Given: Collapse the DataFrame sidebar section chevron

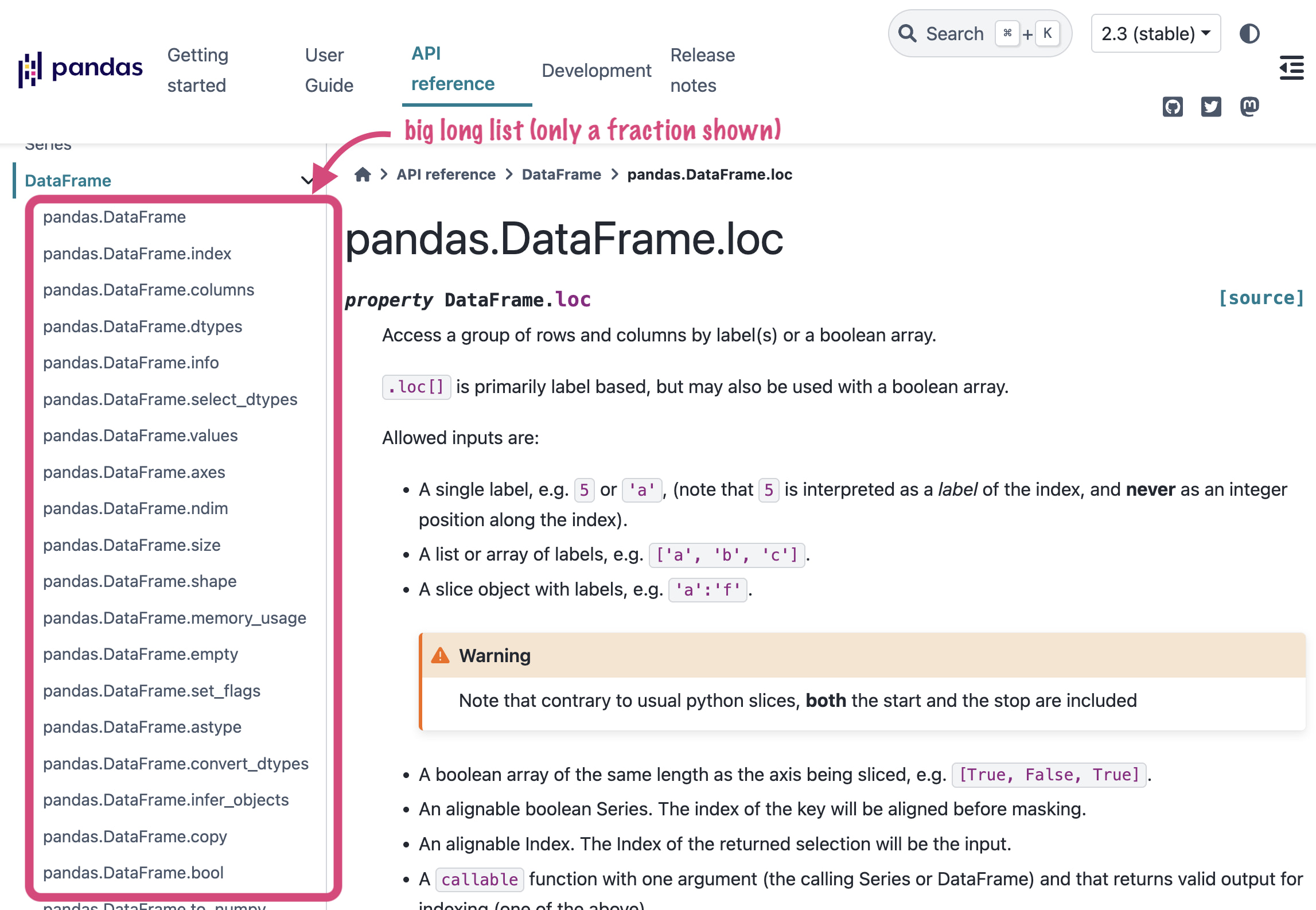Looking at the screenshot, I should [x=307, y=181].
